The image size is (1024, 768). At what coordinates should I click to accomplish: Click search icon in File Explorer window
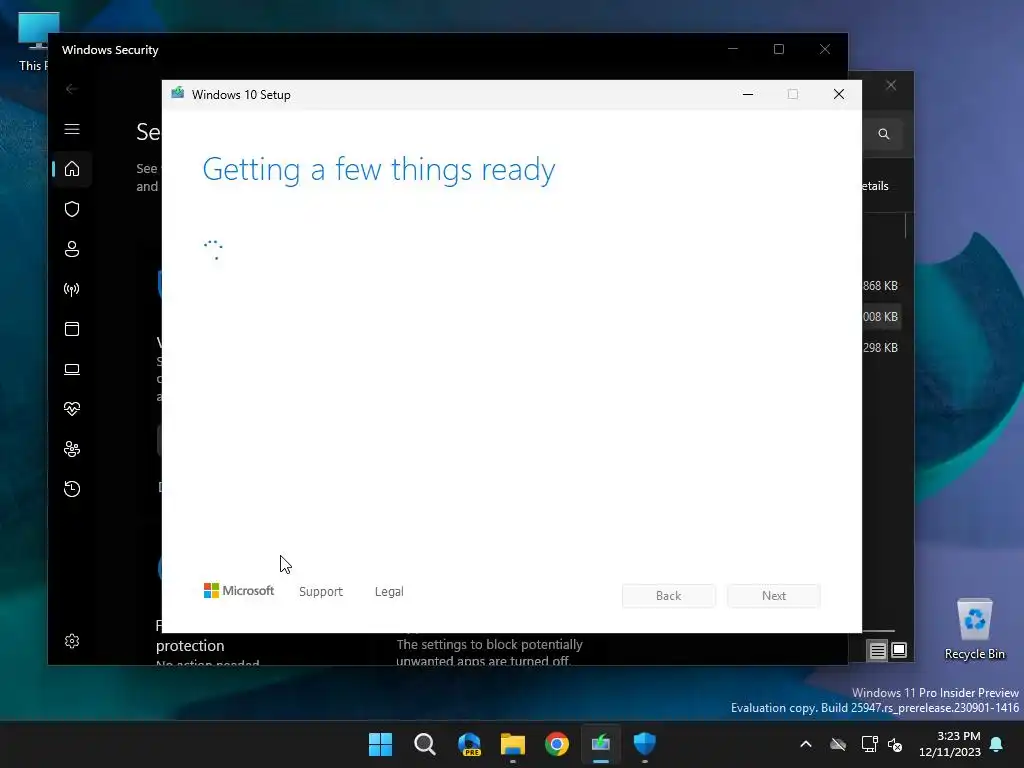tap(884, 134)
